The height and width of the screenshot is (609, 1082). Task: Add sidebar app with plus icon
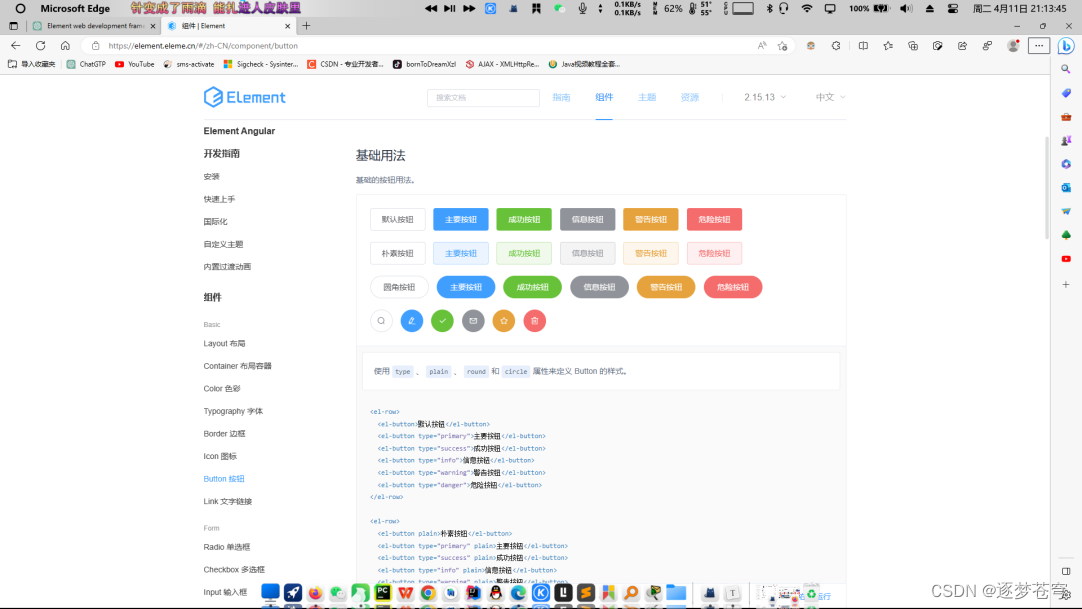1066,284
